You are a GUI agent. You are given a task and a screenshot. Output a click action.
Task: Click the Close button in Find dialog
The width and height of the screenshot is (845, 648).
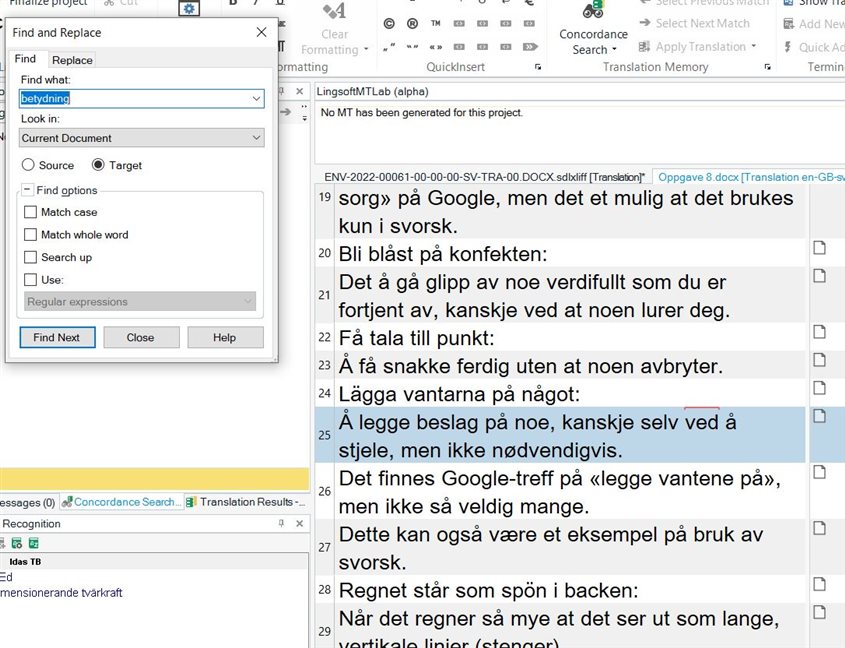coord(141,337)
